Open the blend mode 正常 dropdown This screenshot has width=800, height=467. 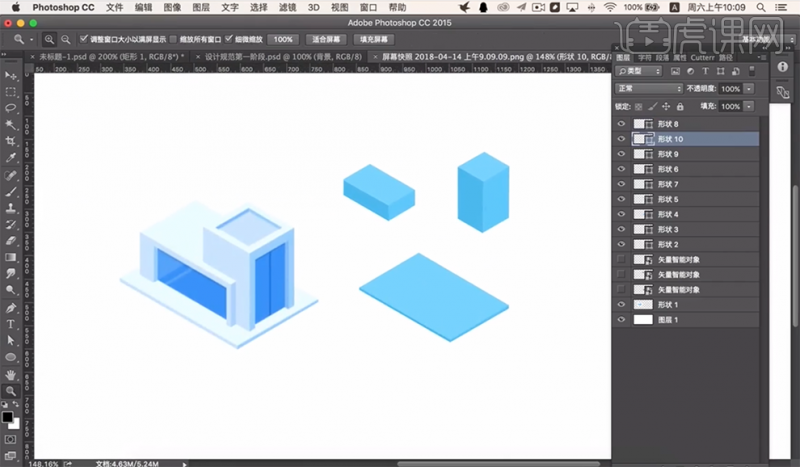[649, 89]
